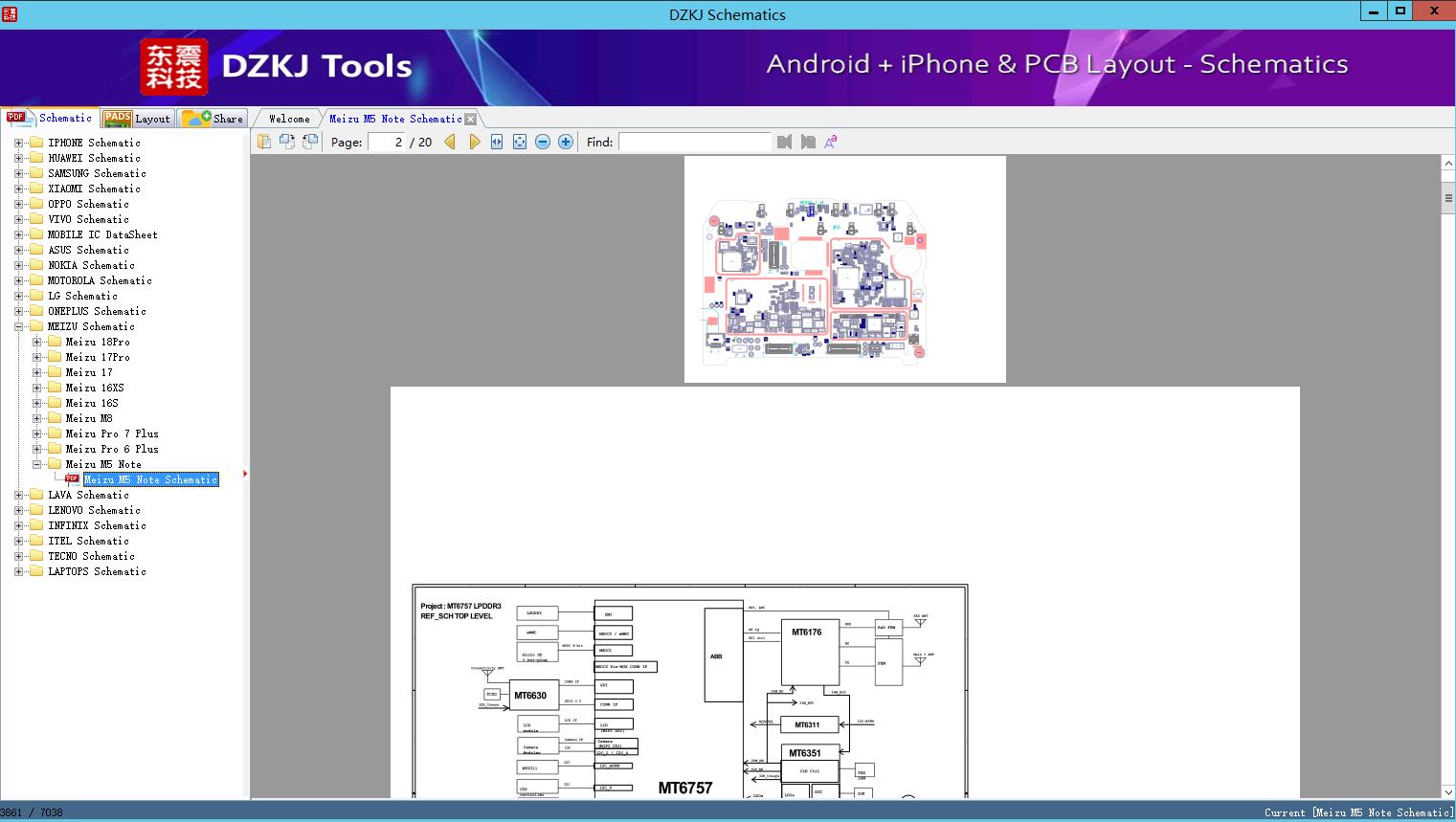
Task: Select MOTOROLA Schematic in the tree
Action: (100, 280)
